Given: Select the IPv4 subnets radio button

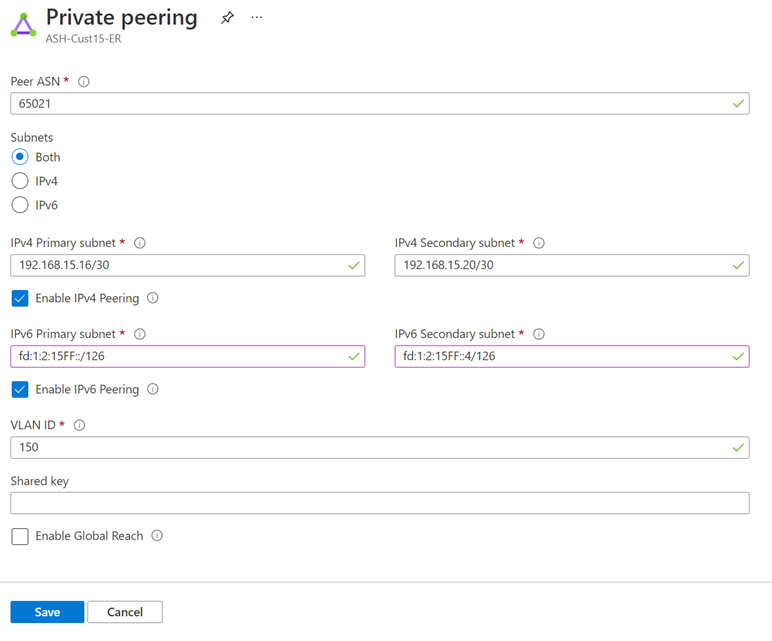Looking at the screenshot, I should [x=20, y=181].
